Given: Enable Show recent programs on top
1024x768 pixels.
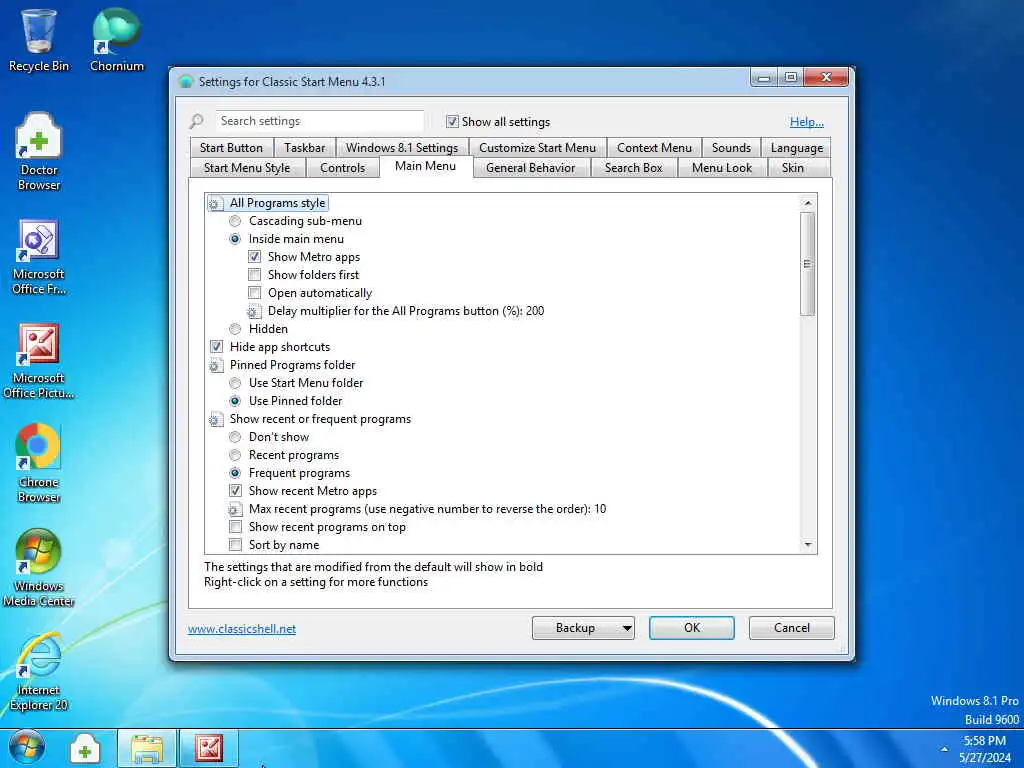Looking at the screenshot, I should [235, 527].
